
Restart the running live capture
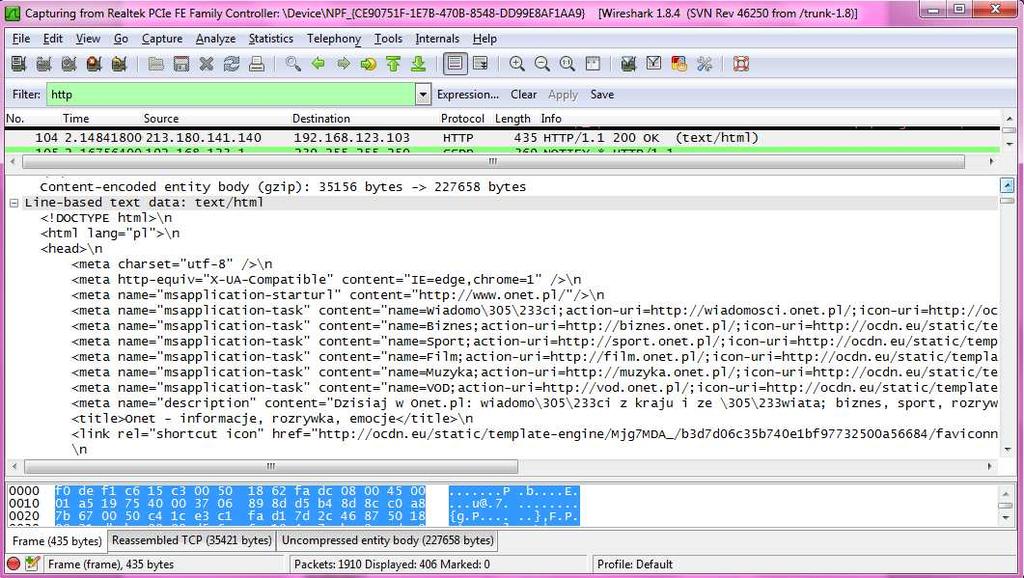pos(119,64)
